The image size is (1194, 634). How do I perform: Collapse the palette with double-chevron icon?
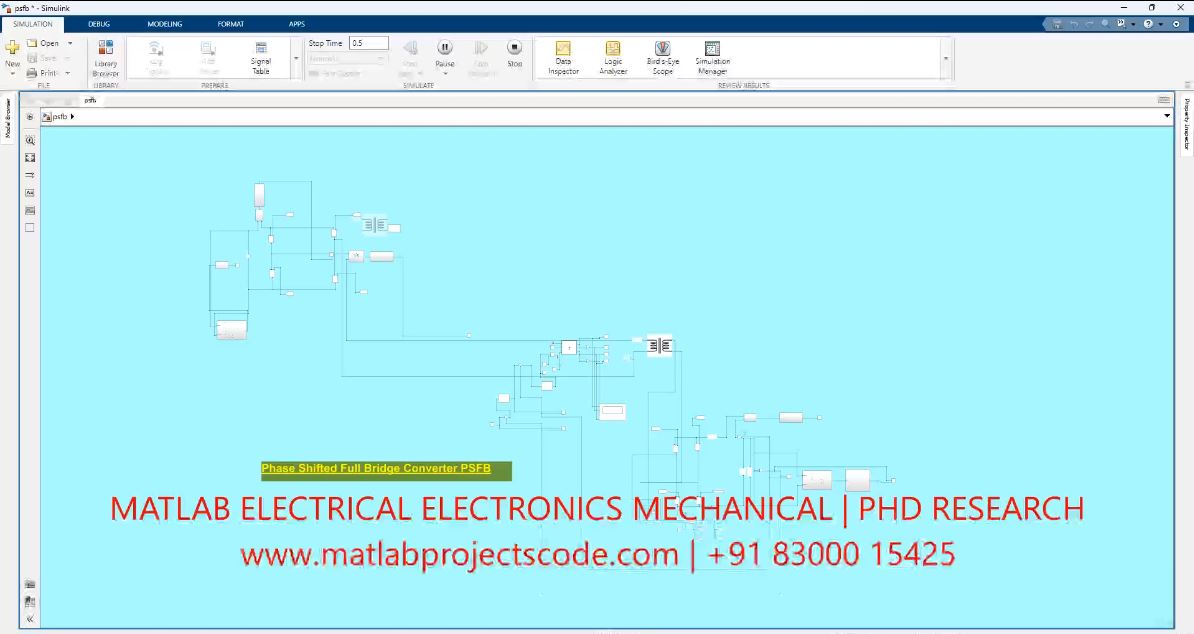[30, 619]
